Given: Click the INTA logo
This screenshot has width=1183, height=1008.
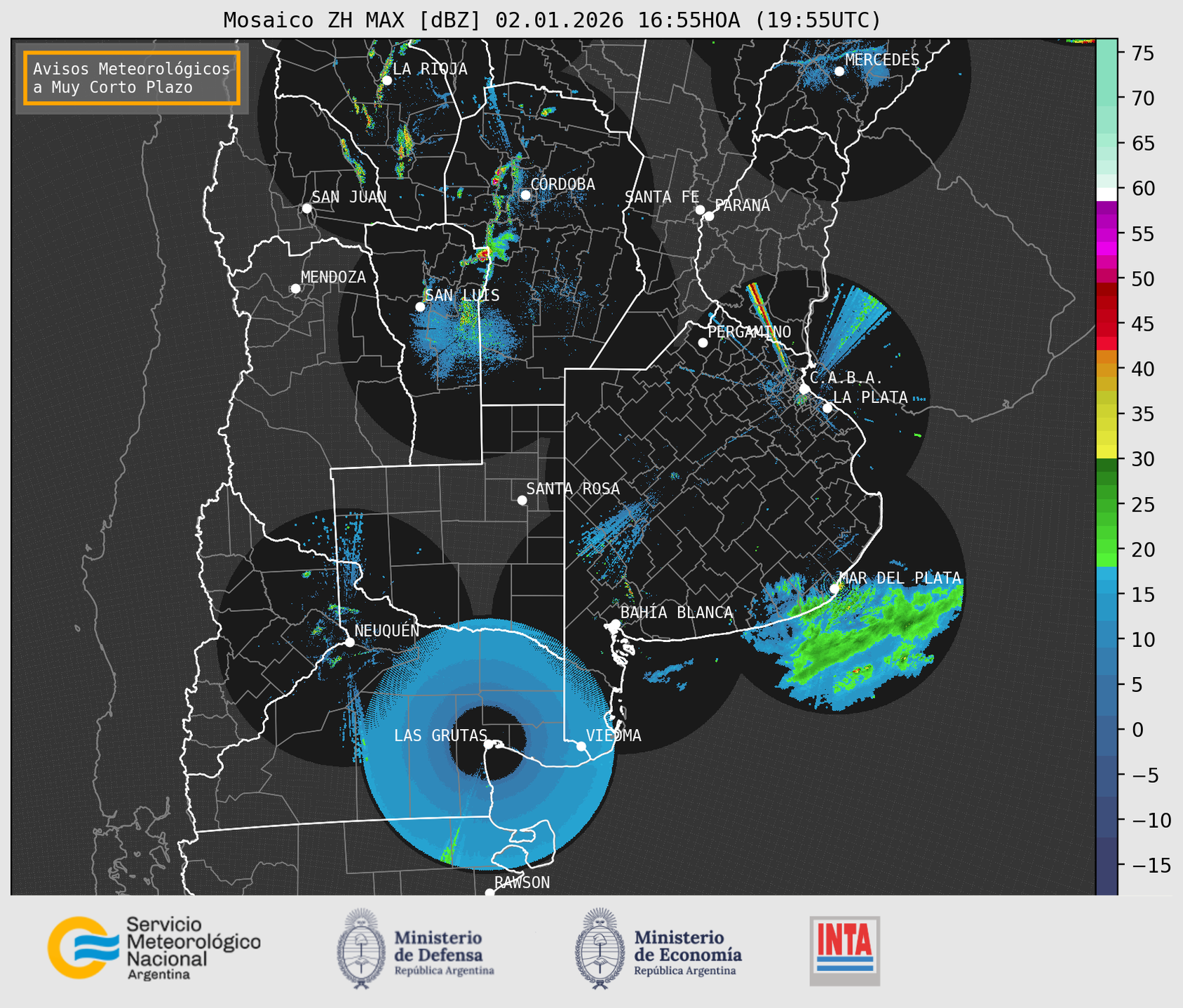Looking at the screenshot, I should (x=845, y=951).
